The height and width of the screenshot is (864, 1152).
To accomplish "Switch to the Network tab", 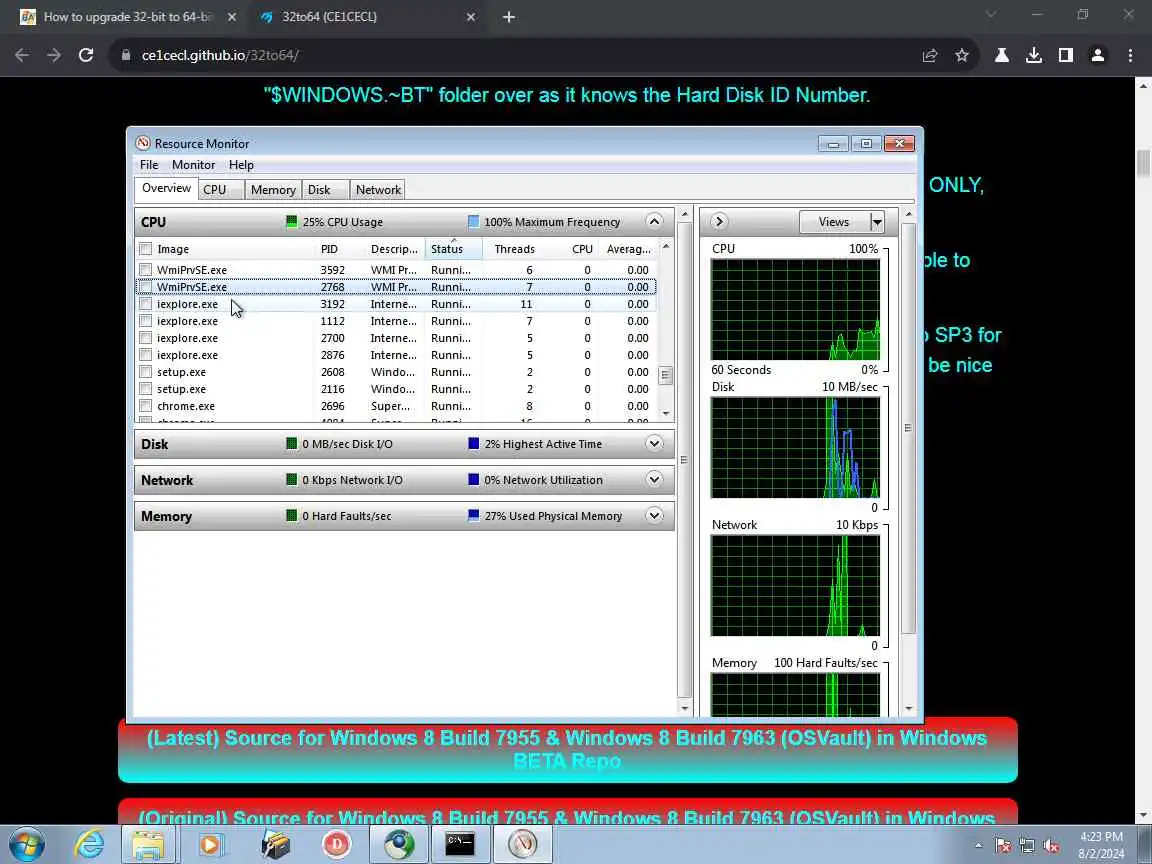I will point(378,190).
